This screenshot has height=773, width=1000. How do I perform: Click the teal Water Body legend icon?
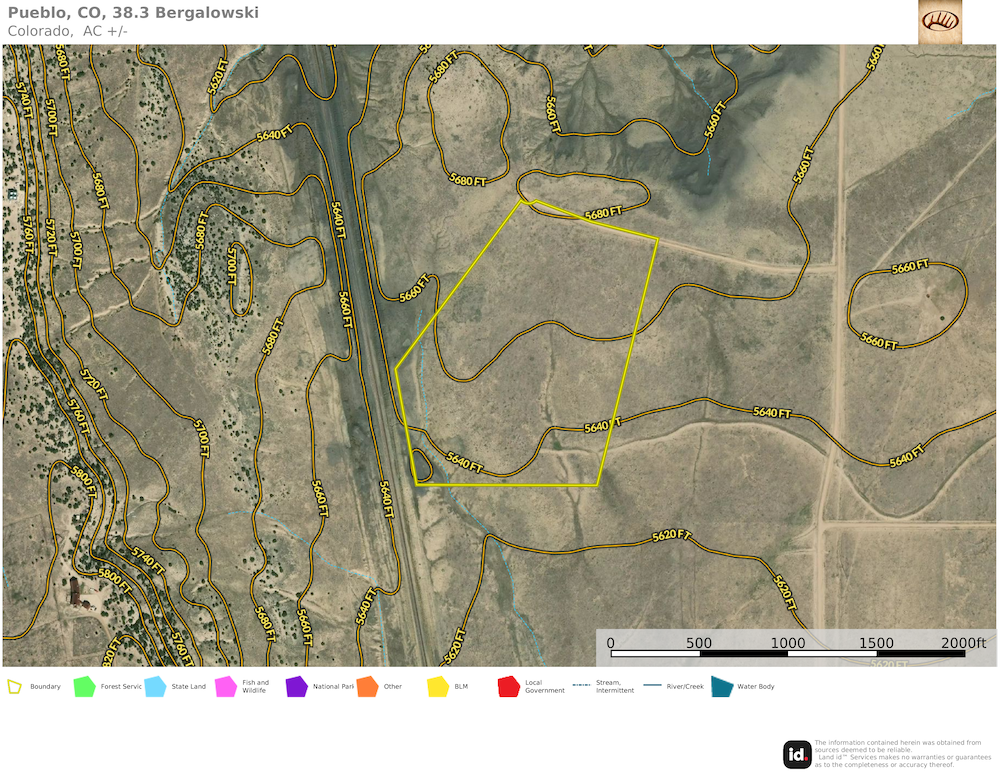click(x=721, y=687)
